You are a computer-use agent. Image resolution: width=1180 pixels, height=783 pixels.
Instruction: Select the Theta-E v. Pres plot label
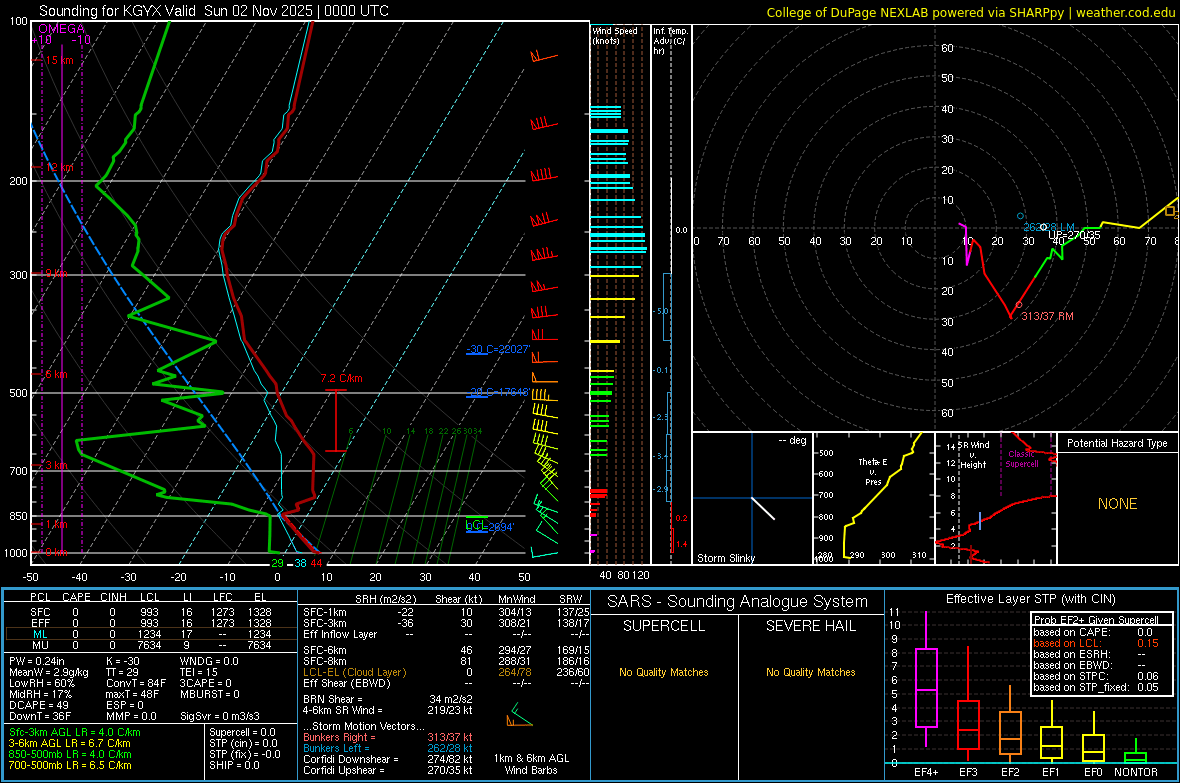[873, 471]
